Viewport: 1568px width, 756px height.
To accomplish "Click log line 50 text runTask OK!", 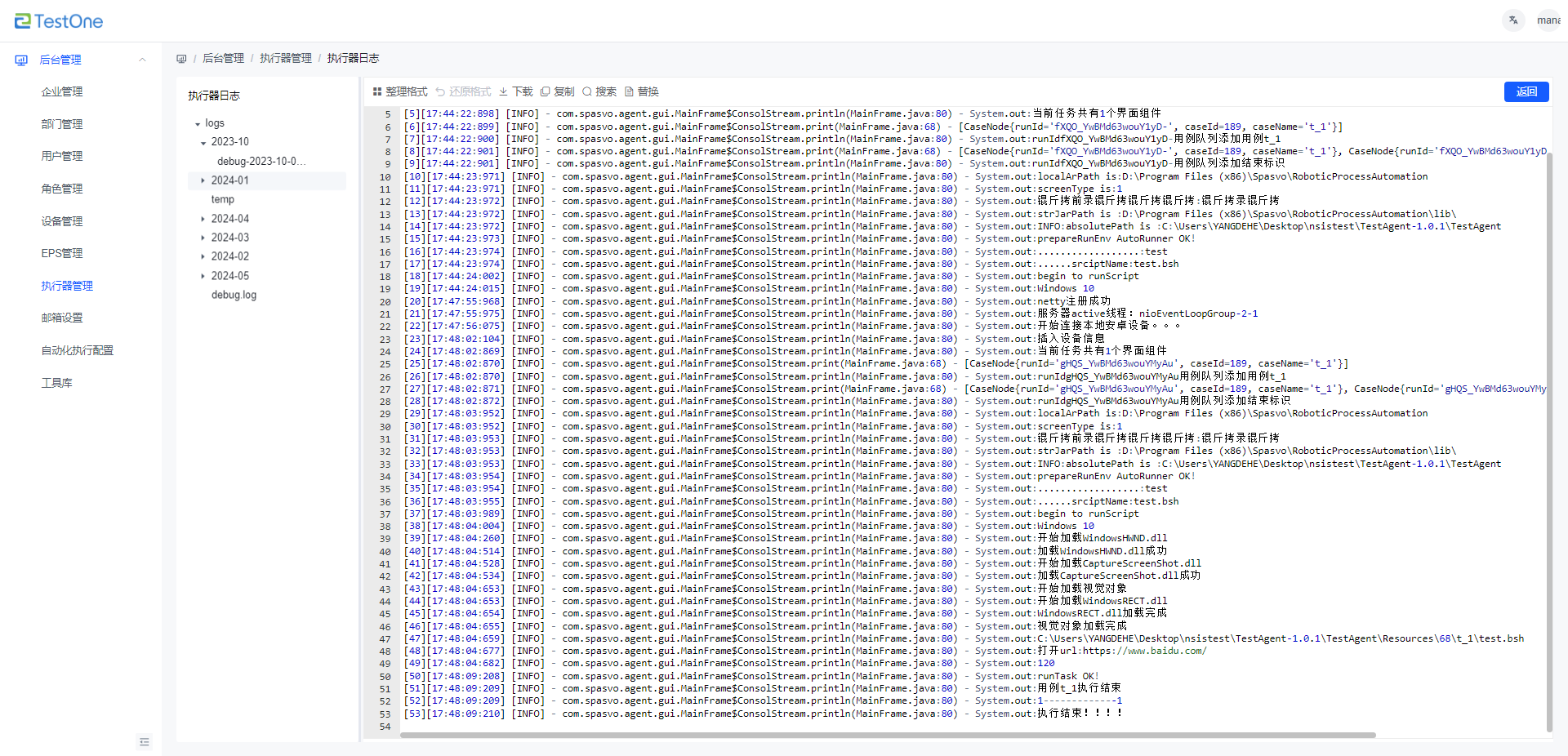I will 1068,676.
